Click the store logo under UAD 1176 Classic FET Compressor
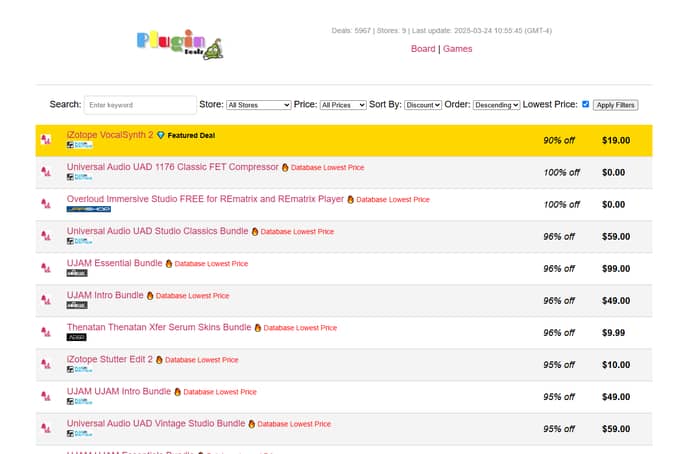The width and height of the screenshot is (680, 454). click(x=80, y=177)
